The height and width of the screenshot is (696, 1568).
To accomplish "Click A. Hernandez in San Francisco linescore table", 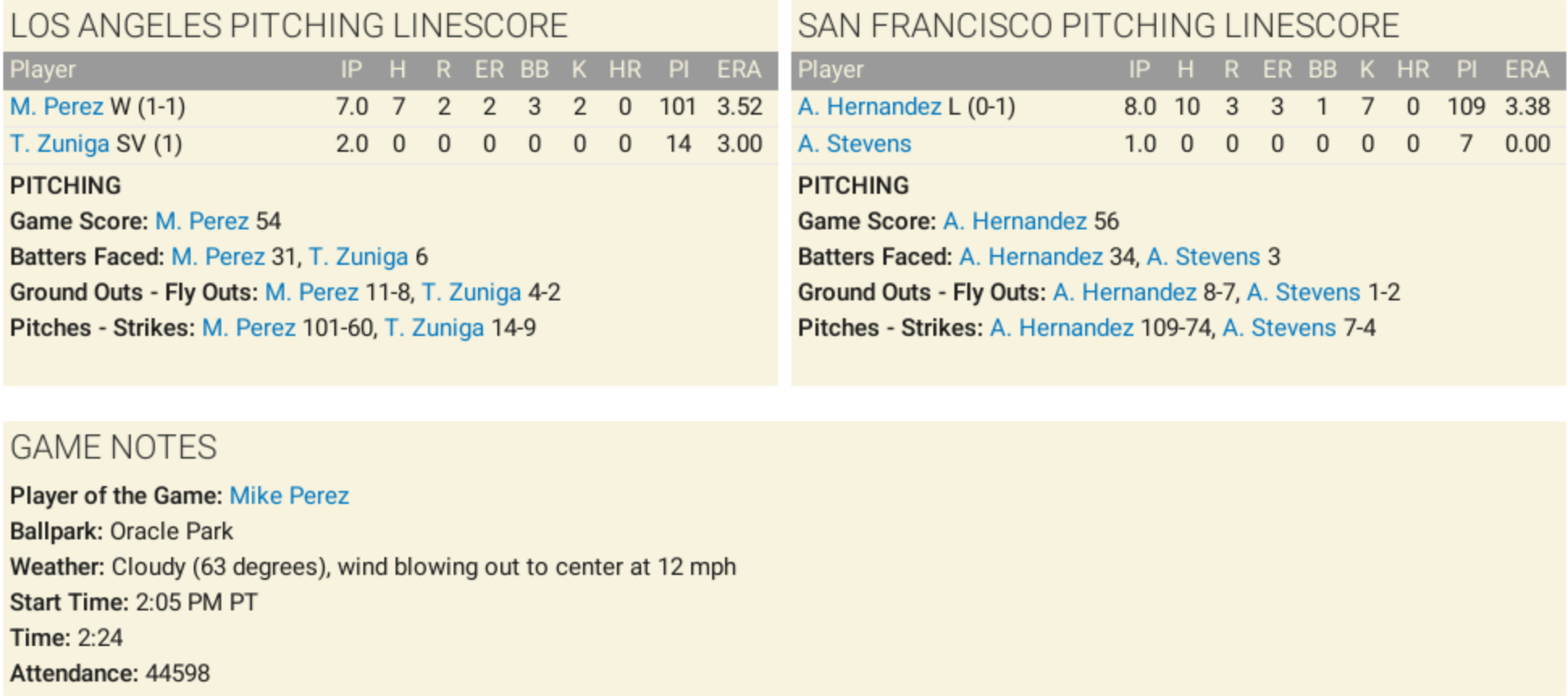I will 869,107.
